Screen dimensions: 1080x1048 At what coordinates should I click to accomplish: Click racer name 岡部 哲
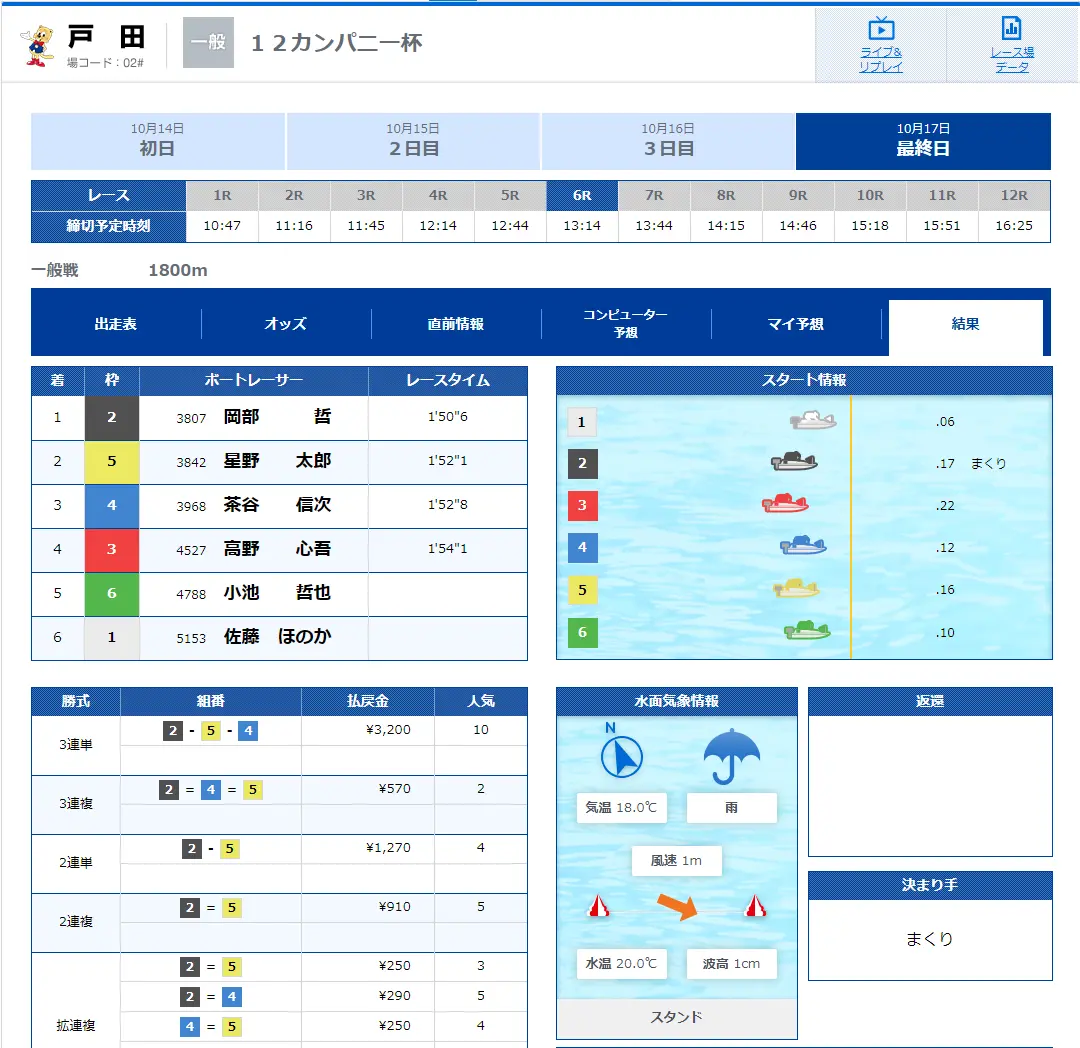pos(277,418)
